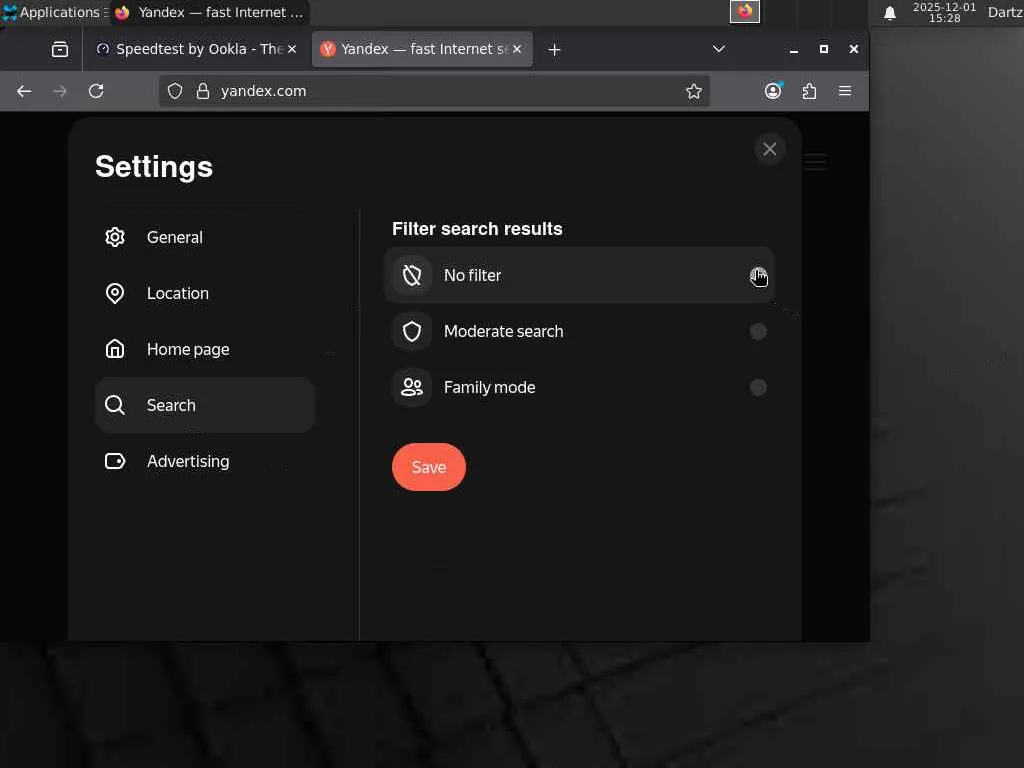The width and height of the screenshot is (1024, 768).
Task: Open tracking protection shield in address bar
Action: pos(175,91)
